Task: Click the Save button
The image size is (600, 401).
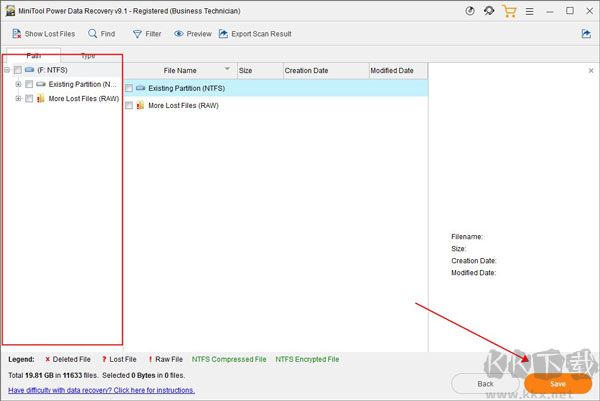Action: [x=558, y=384]
